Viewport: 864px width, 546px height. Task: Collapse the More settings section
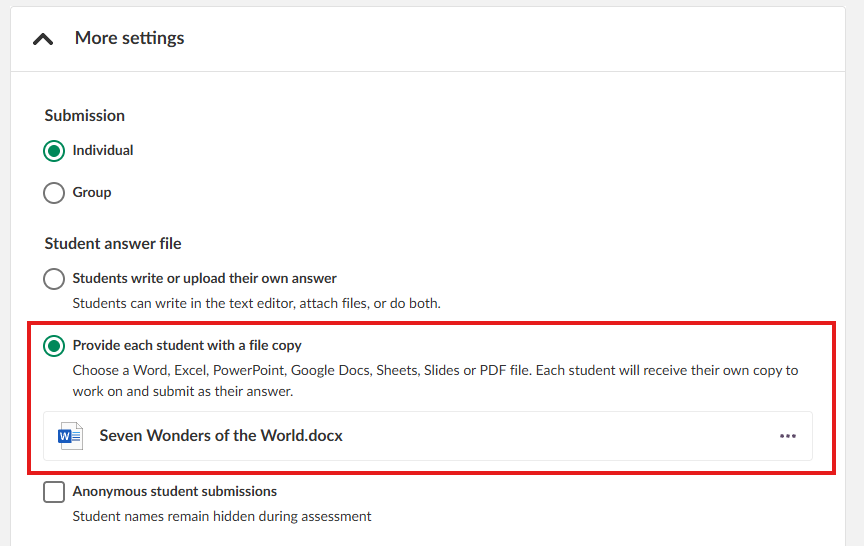click(43, 39)
